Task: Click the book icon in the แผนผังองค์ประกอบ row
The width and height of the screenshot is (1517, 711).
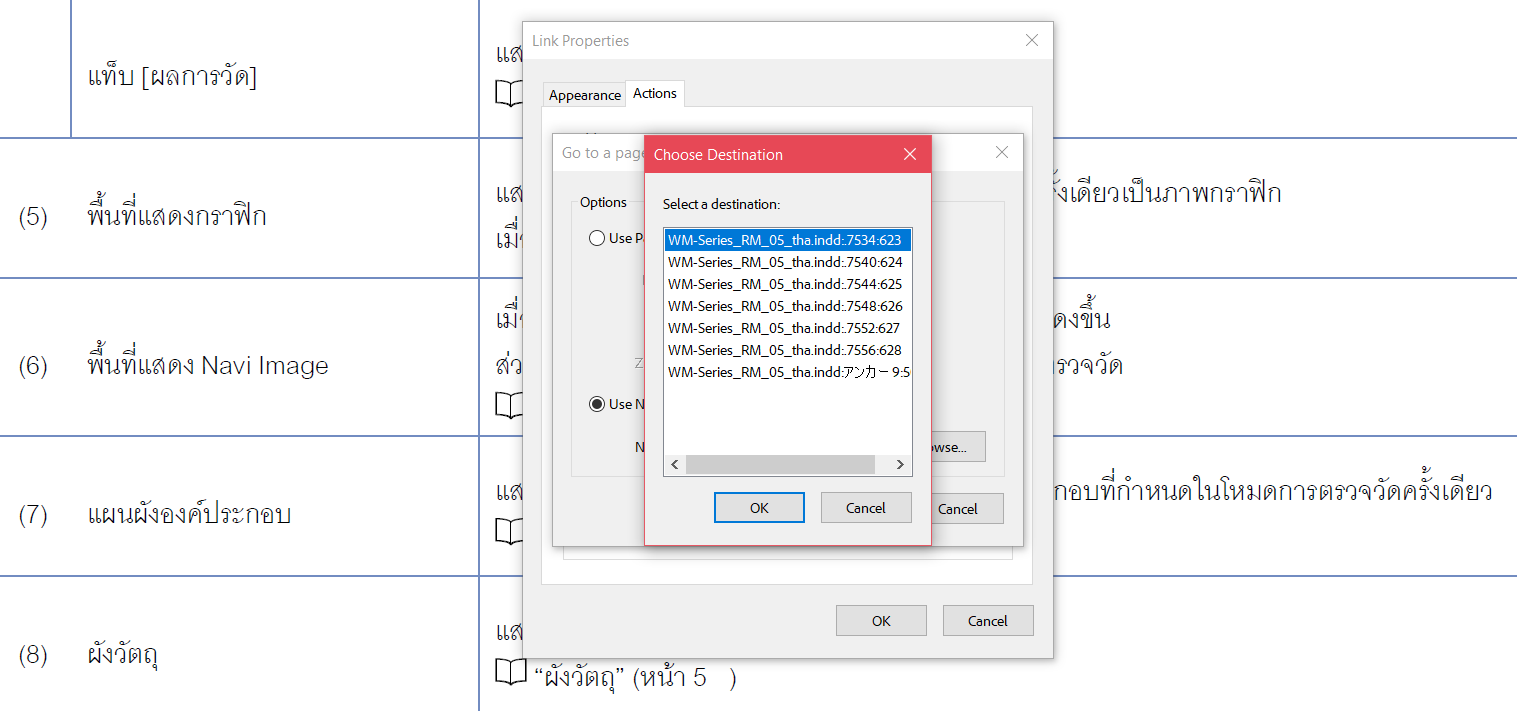Action: (x=511, y=531)
